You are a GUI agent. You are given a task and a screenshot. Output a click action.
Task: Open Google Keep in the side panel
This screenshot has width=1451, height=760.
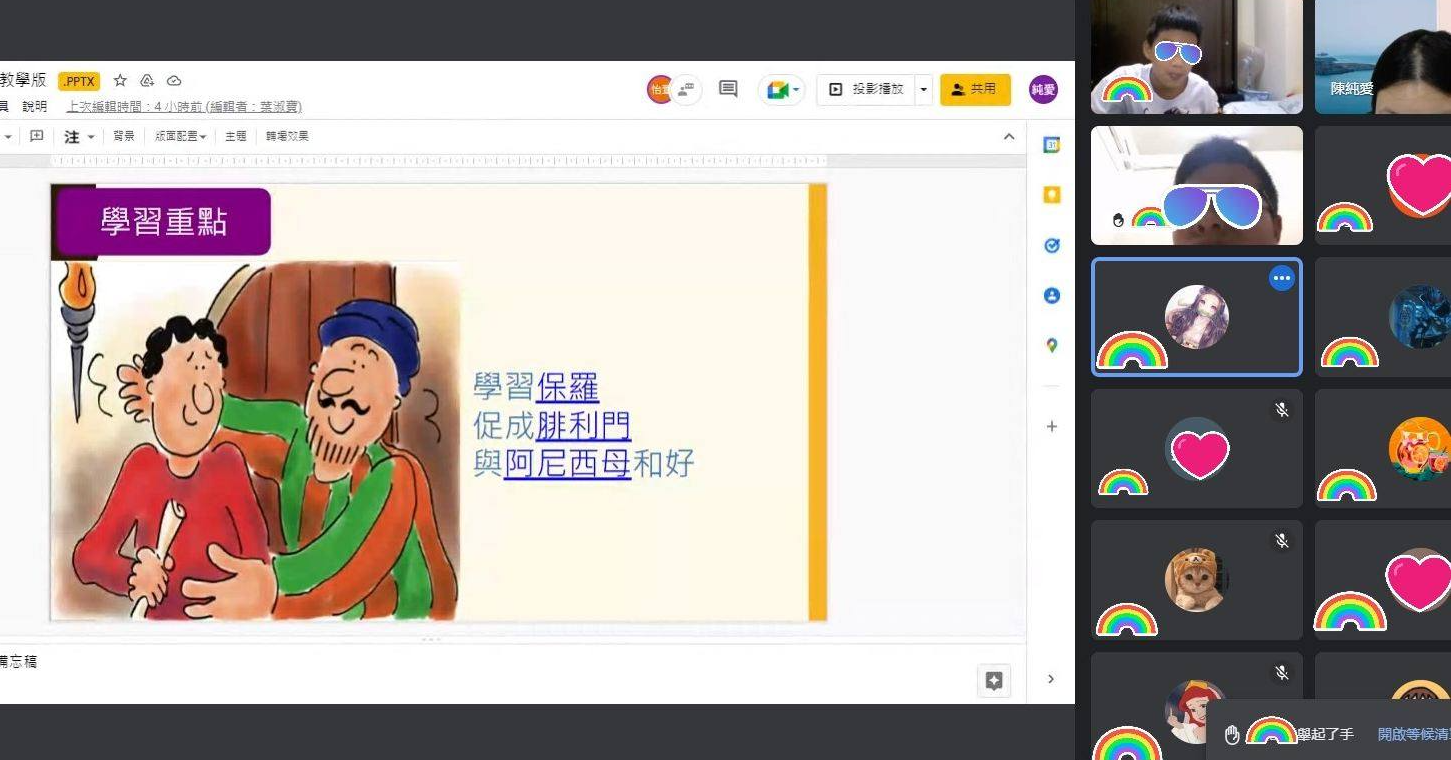[1051, 195]
